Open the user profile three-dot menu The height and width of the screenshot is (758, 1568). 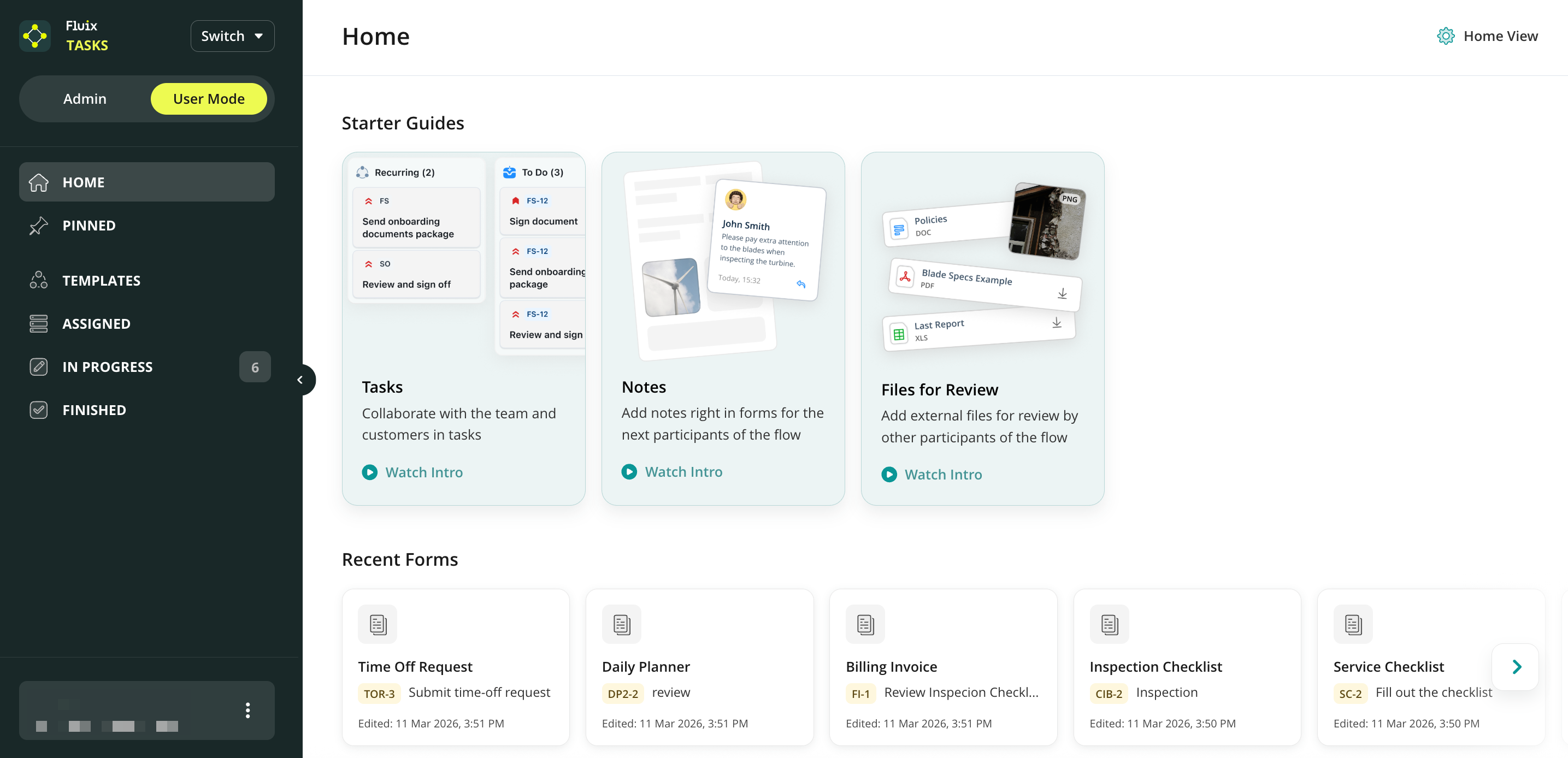247,710
